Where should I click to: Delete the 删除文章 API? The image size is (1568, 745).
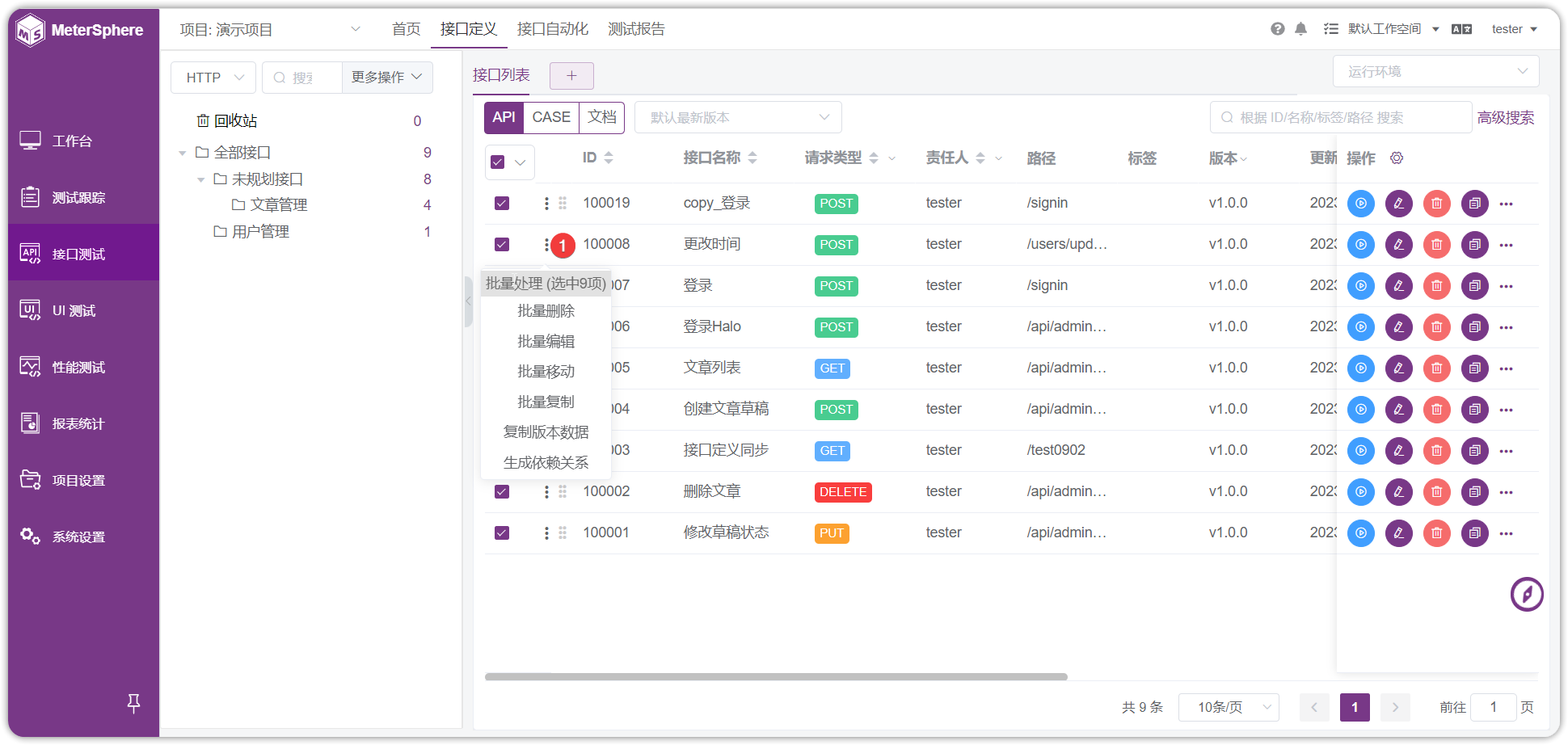pos(1437,492)
